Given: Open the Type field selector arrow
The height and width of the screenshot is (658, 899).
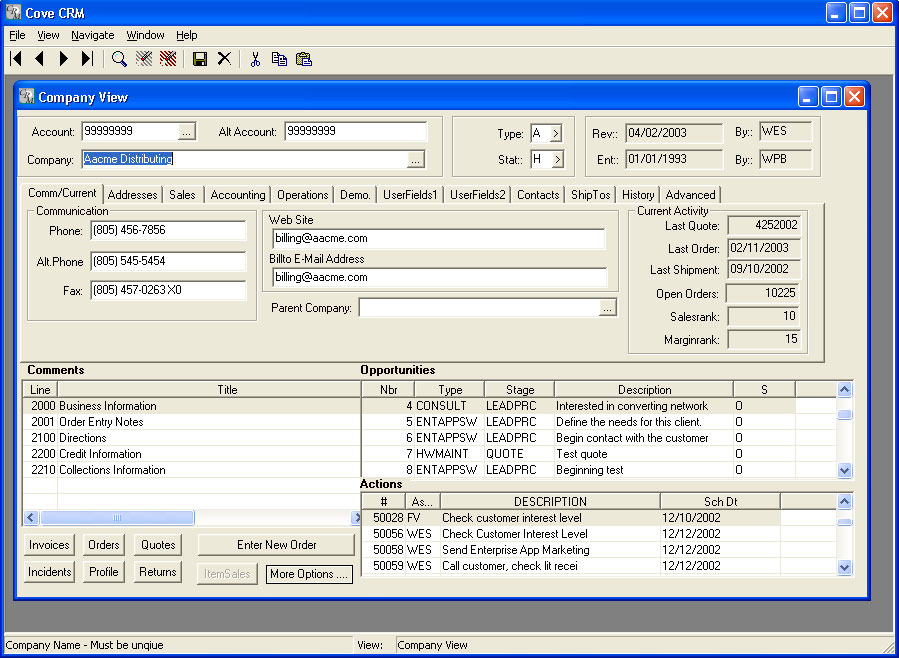Looking at the screenshot, I should [x=556, y=133].
